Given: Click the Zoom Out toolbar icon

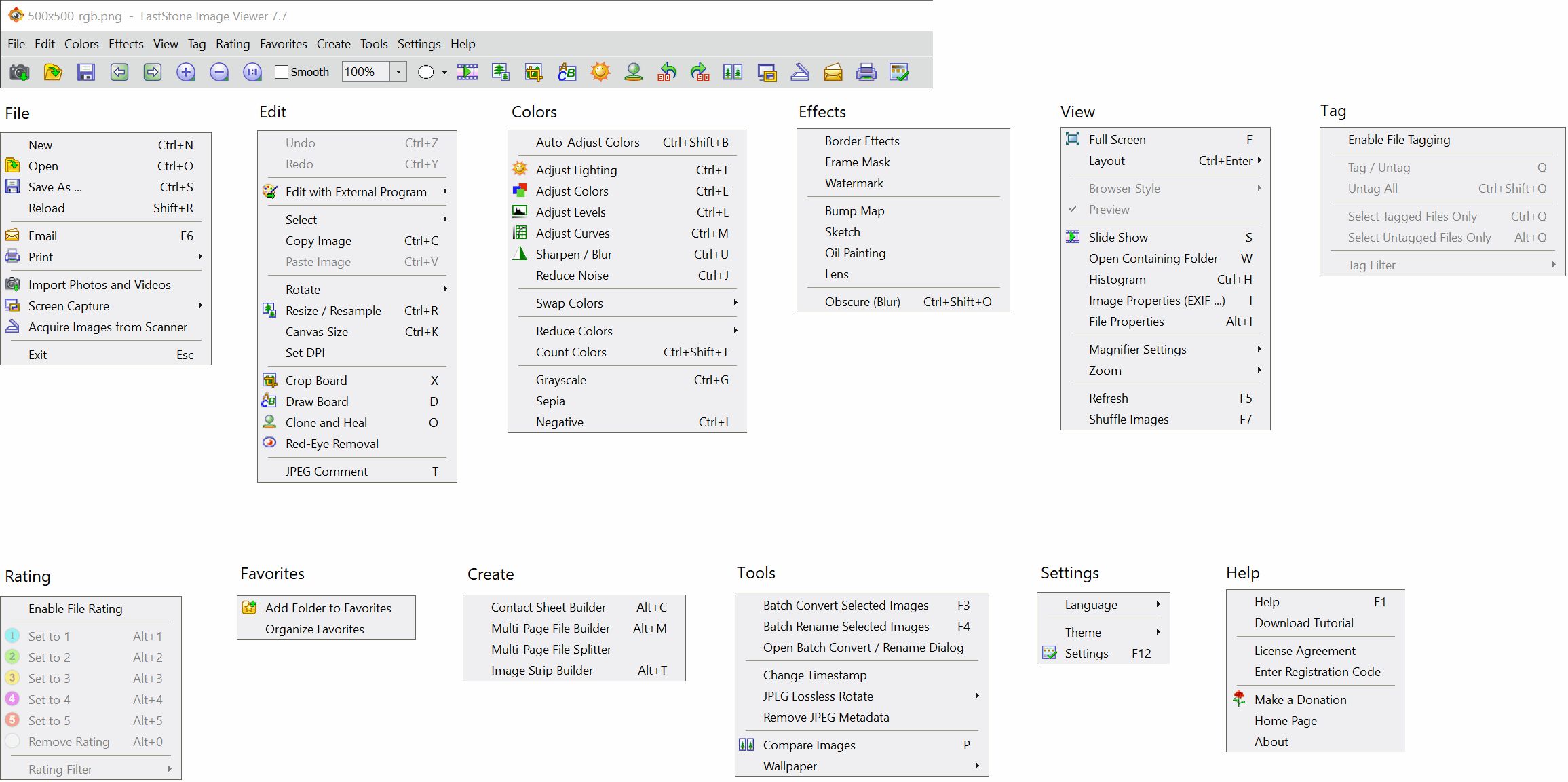Looking at the screenshot, I should click(x=219, y=72).
